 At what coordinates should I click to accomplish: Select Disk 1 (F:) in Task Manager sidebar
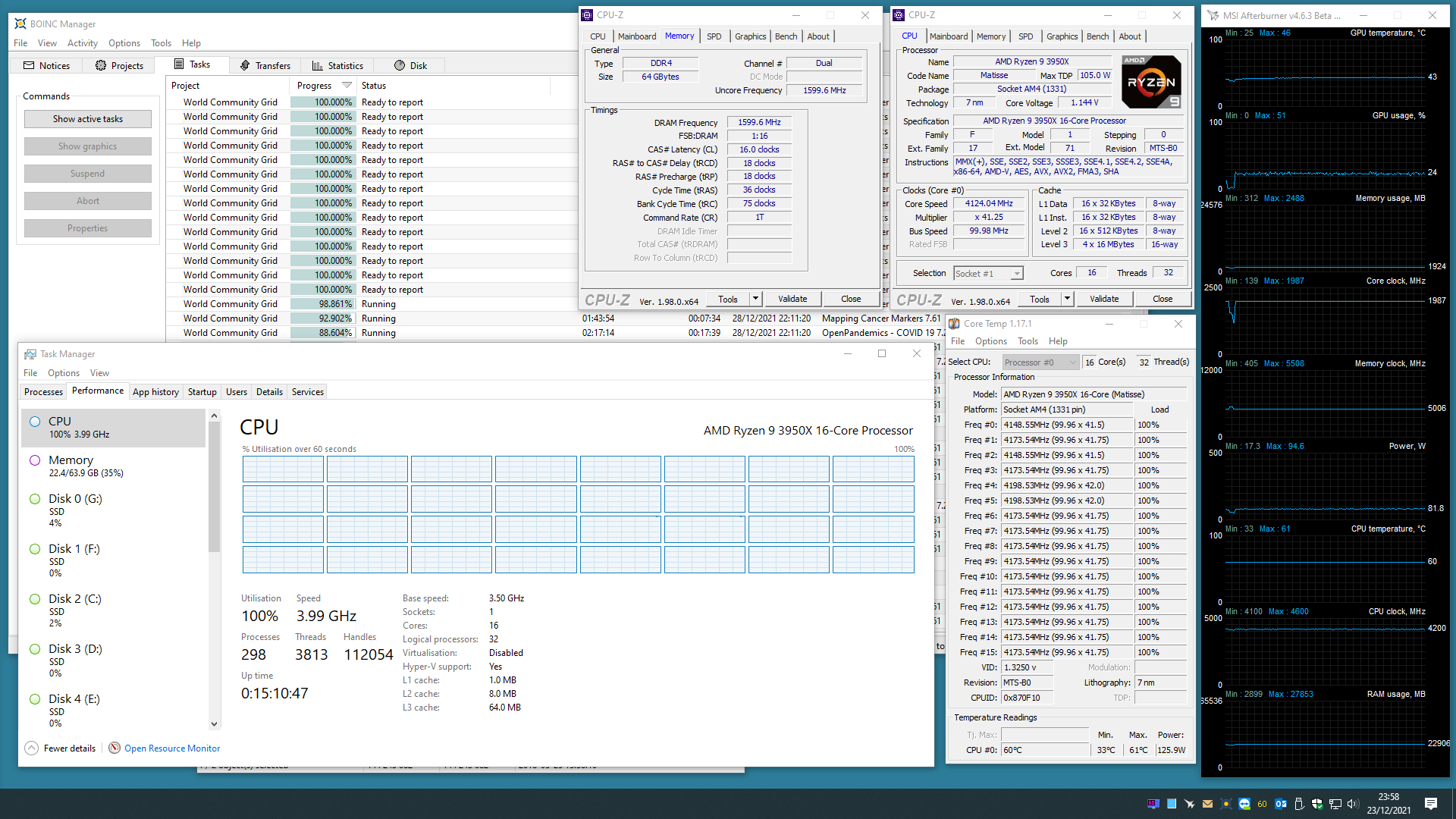114,560
